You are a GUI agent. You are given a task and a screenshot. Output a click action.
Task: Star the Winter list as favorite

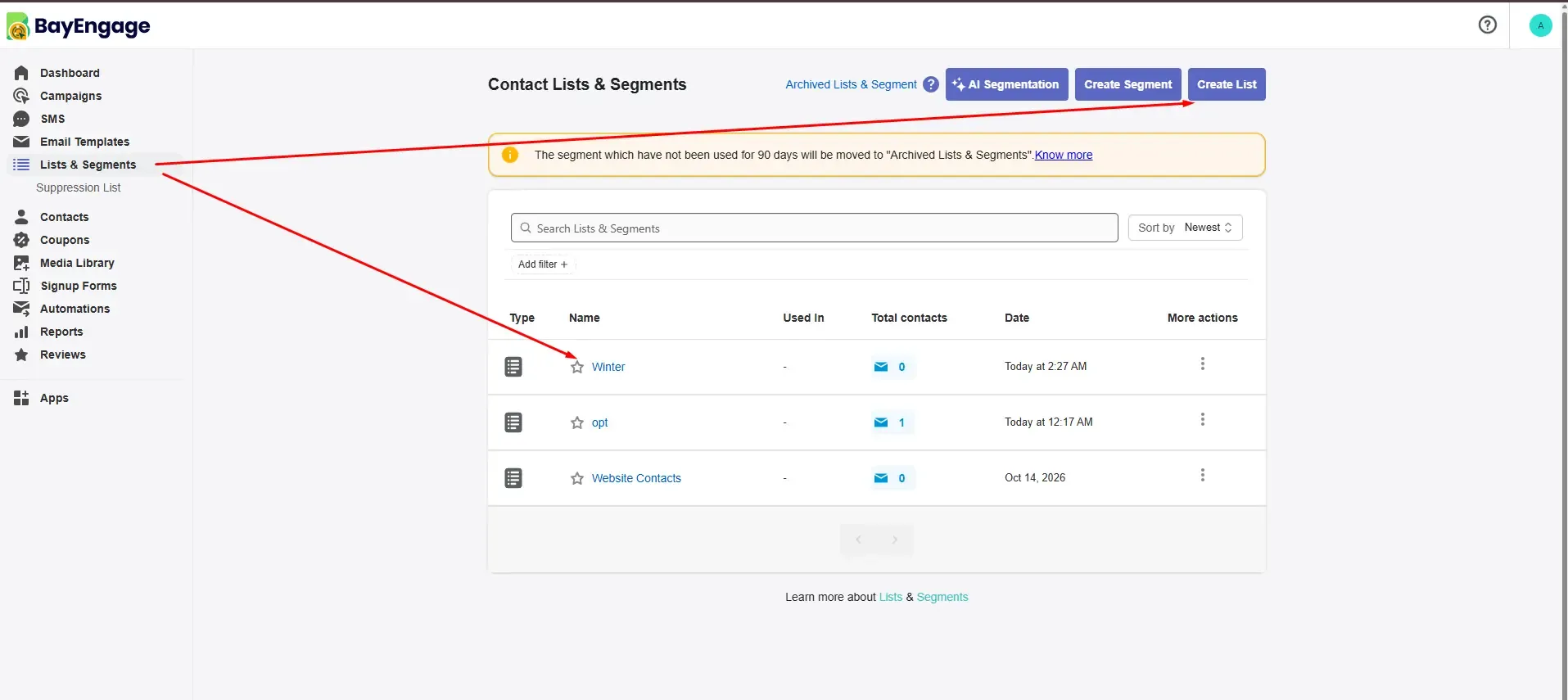click(577, 367)
